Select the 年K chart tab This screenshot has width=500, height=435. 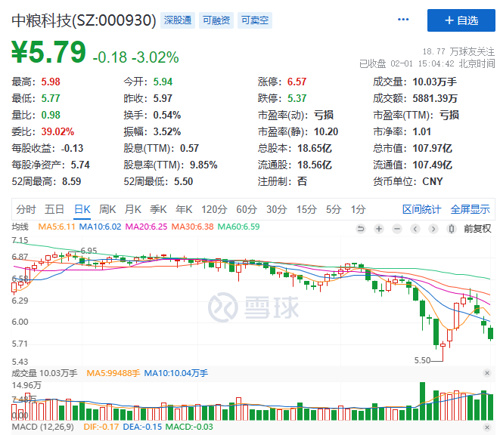click(184, 209)
